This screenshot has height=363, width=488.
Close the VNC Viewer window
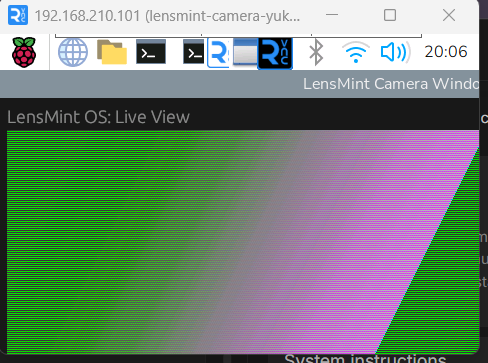point(449,15)
